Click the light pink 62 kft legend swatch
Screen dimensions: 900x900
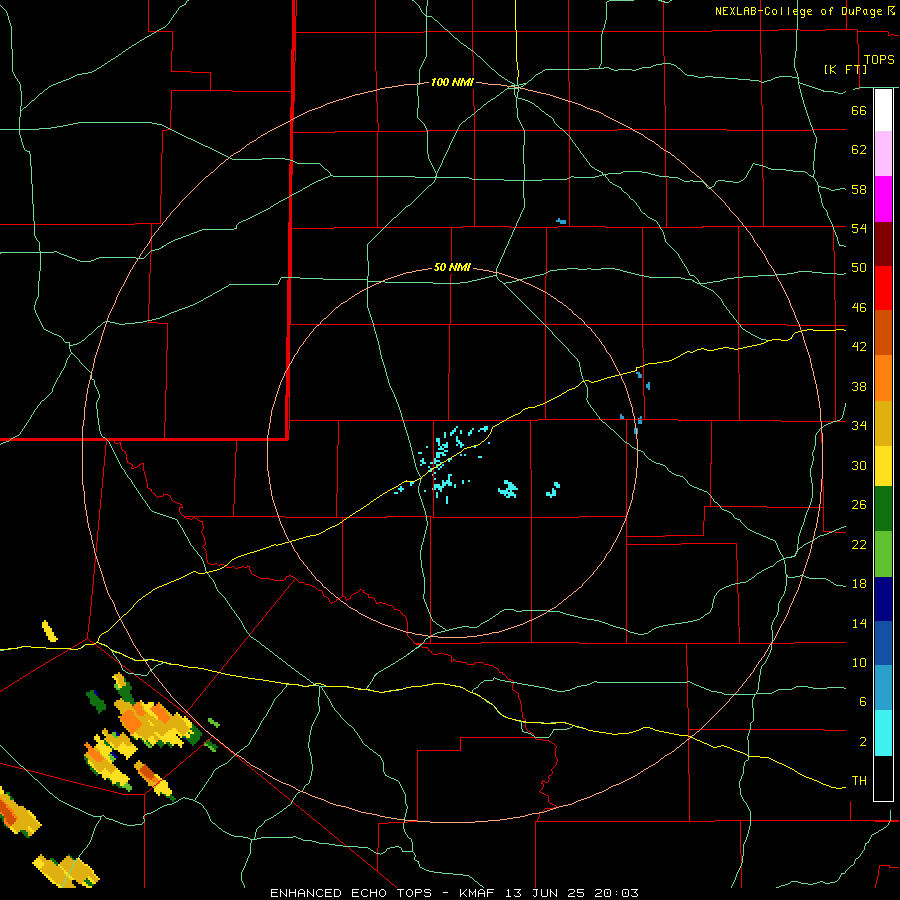(x=883, y=154)
